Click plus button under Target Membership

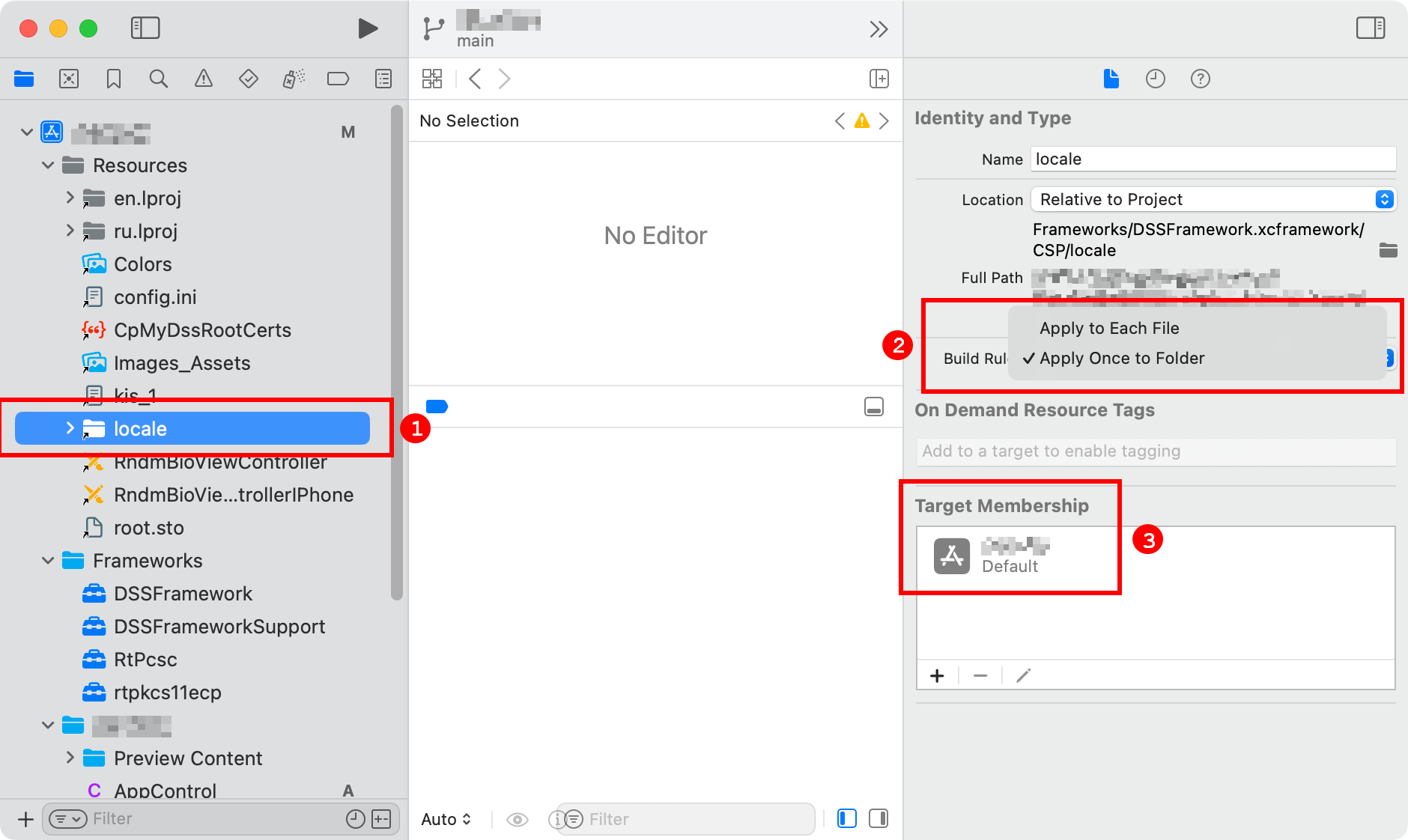pyautogui.click(x=937, y=676)
